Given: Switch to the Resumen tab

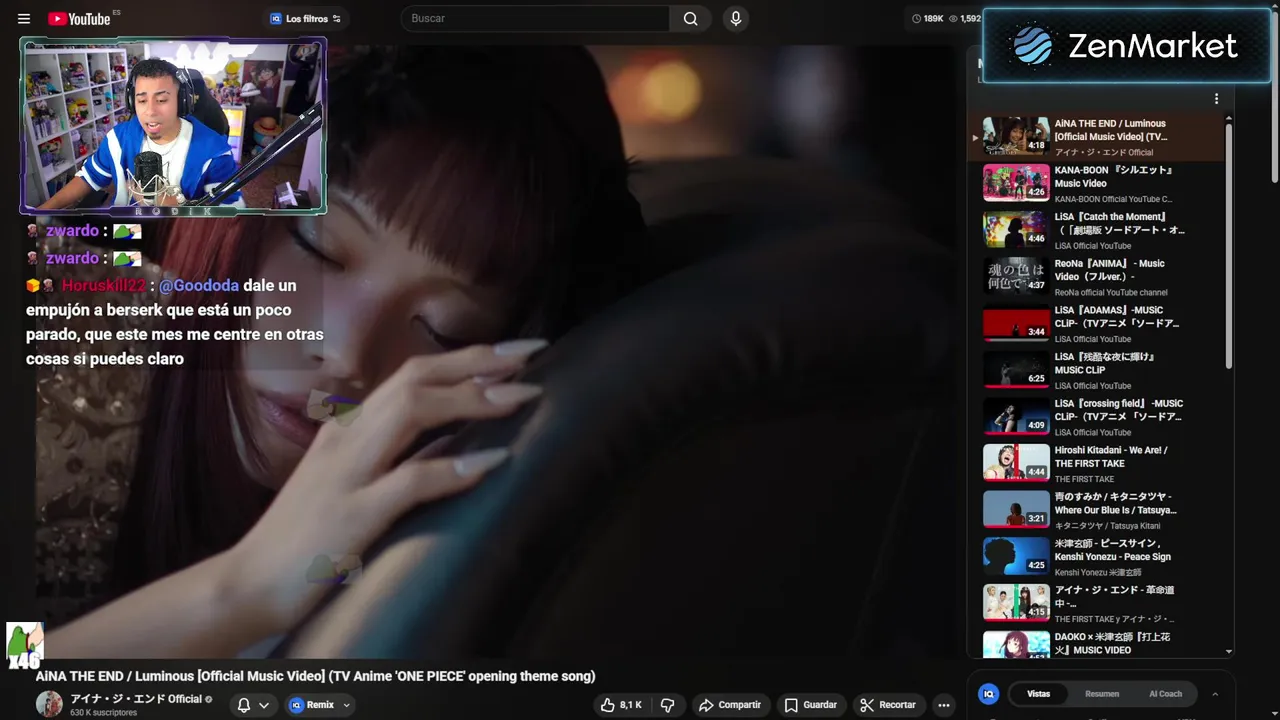Looking at the screenshot, I should point(1102,694).
